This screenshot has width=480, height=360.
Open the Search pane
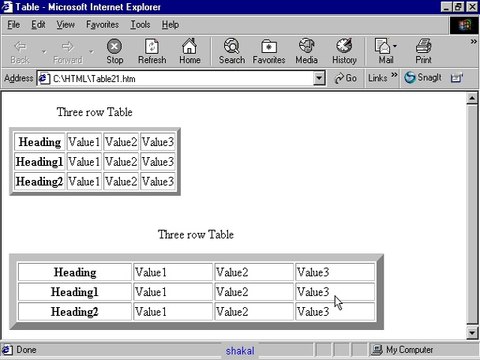[232, 51]
